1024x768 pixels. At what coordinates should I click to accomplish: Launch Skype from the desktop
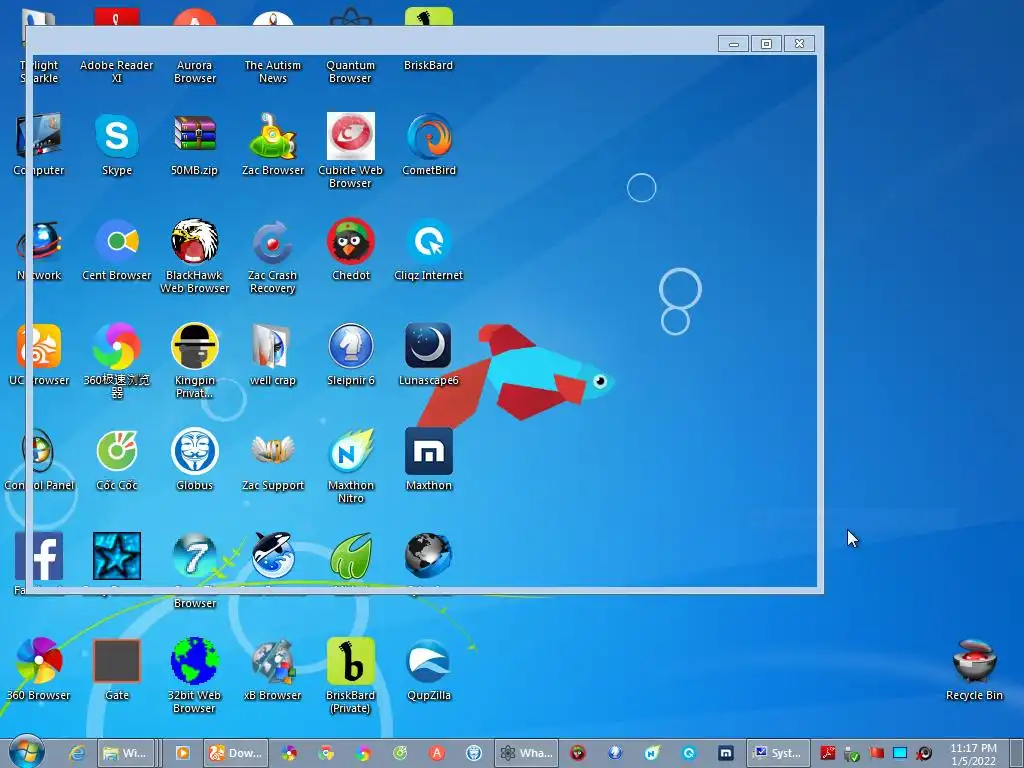[117, 144]
